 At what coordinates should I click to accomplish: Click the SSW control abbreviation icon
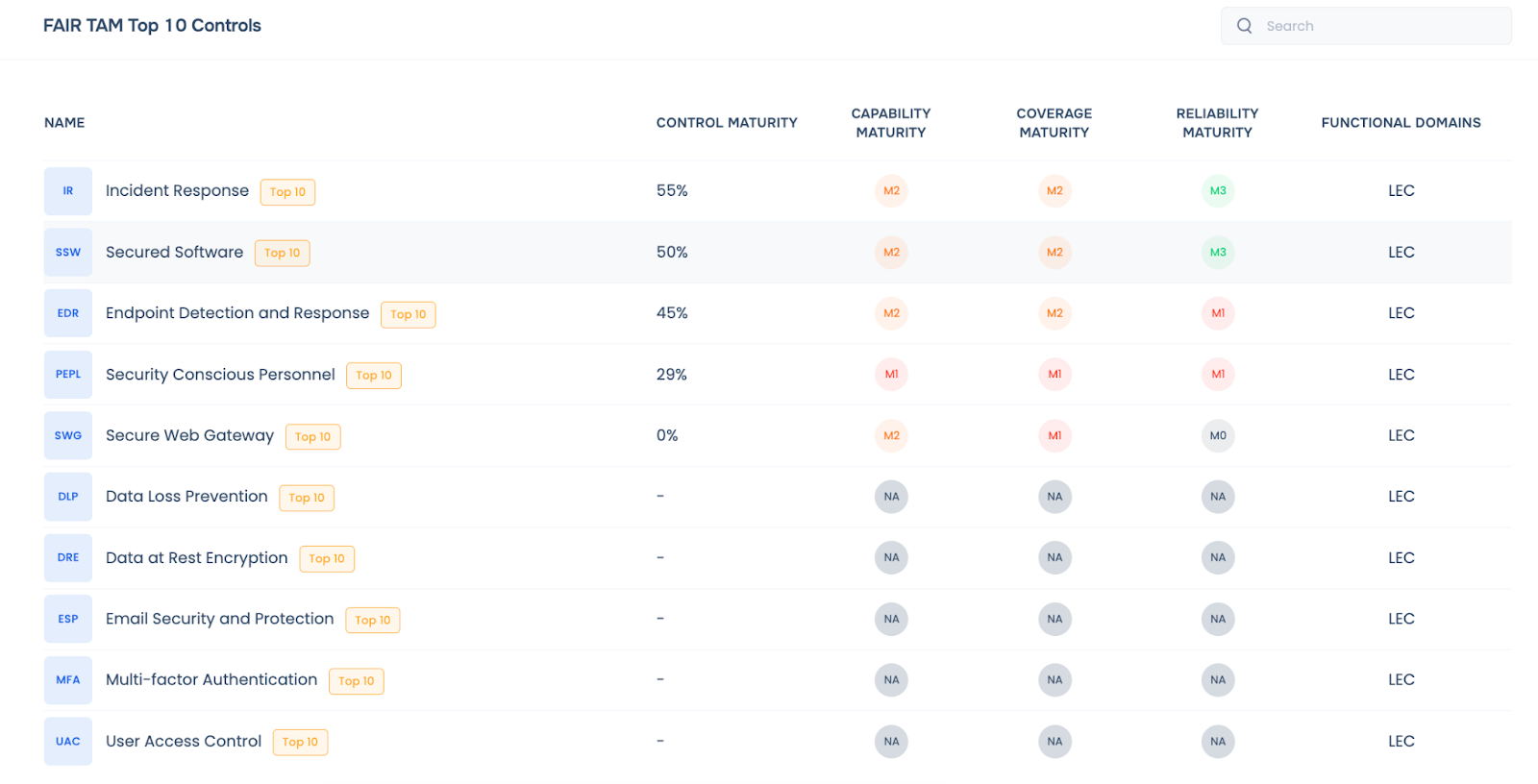click(x=68, y=253)
